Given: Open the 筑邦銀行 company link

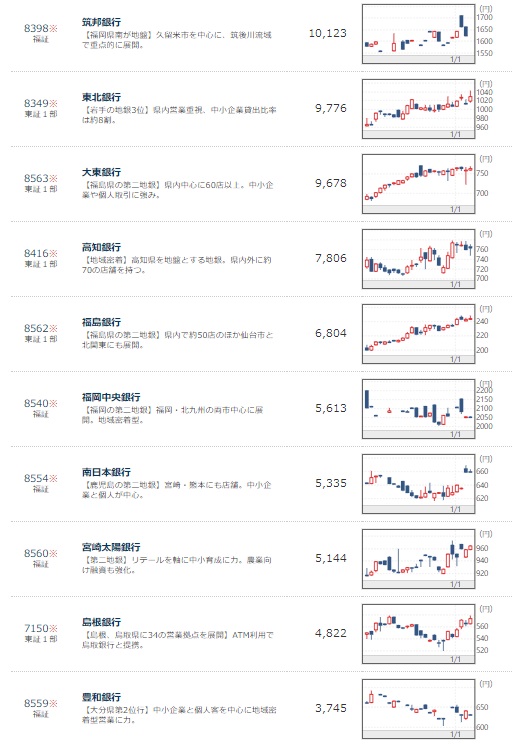Looking at the screenshot, I should pyautogui.click(x=101, y=22).
